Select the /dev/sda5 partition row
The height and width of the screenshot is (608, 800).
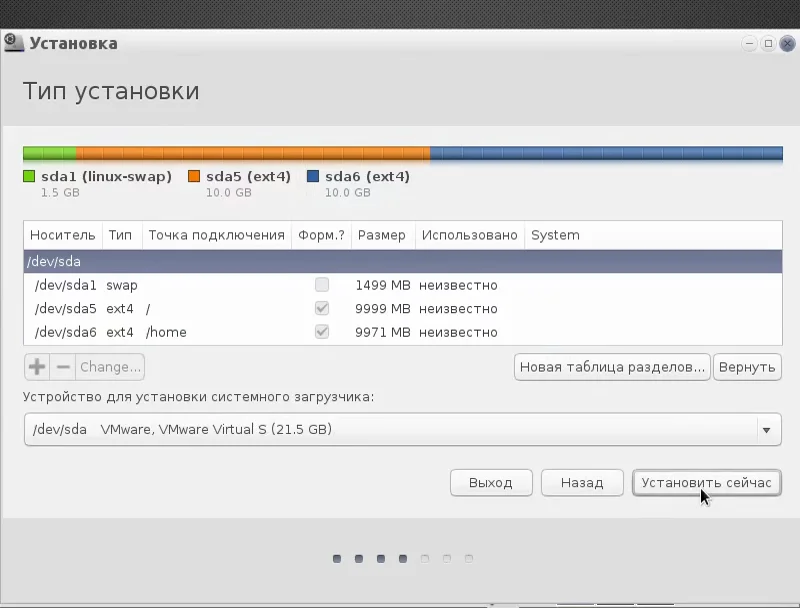403,308
